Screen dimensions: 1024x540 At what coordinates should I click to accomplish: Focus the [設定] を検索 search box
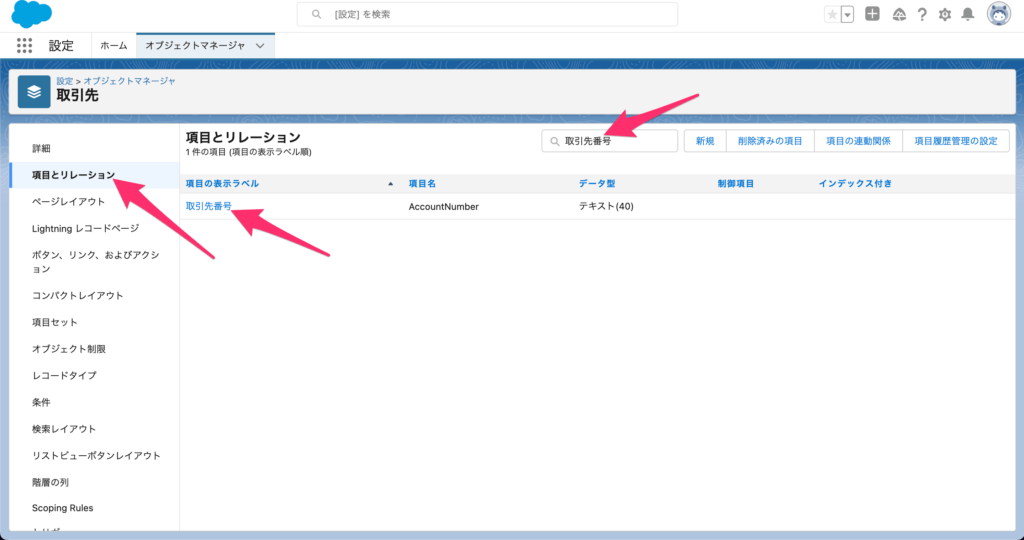(x=487, y=14)
